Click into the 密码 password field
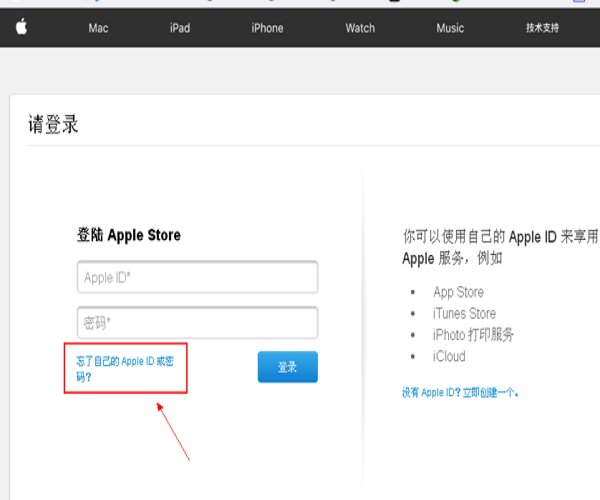This screenshot has height=500, width=600. point(197,323)
